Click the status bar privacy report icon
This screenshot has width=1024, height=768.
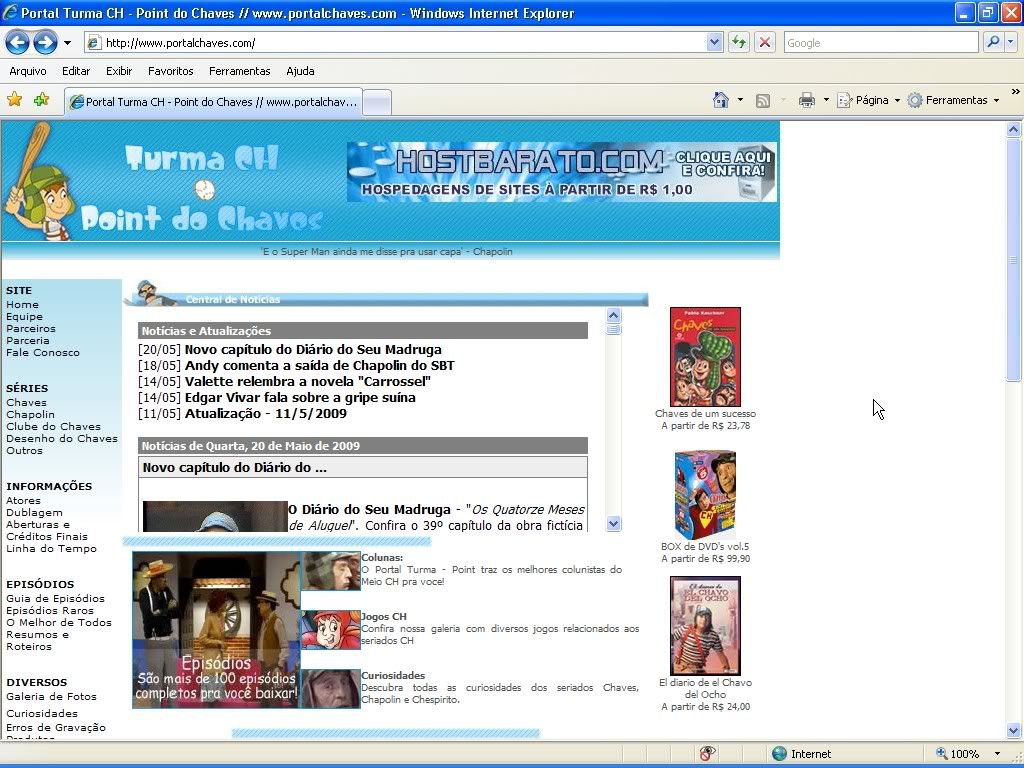707,754
